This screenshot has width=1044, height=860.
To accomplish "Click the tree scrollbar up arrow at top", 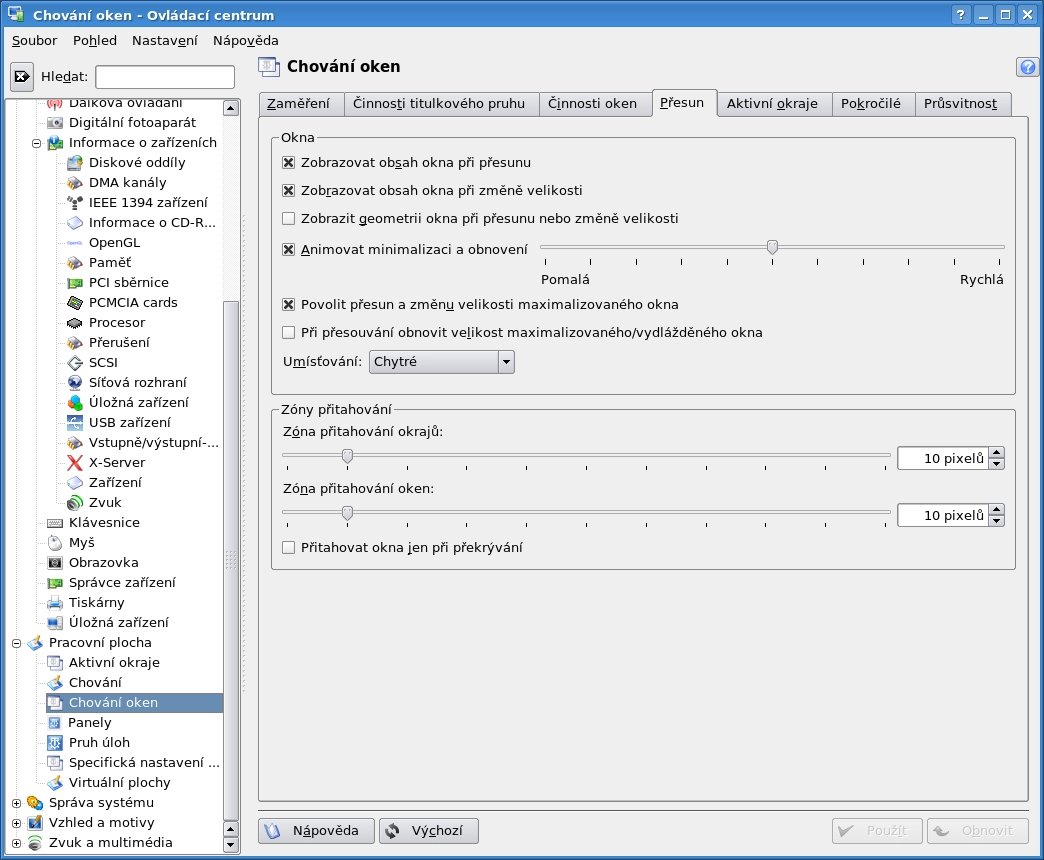I will click(231, 108).
